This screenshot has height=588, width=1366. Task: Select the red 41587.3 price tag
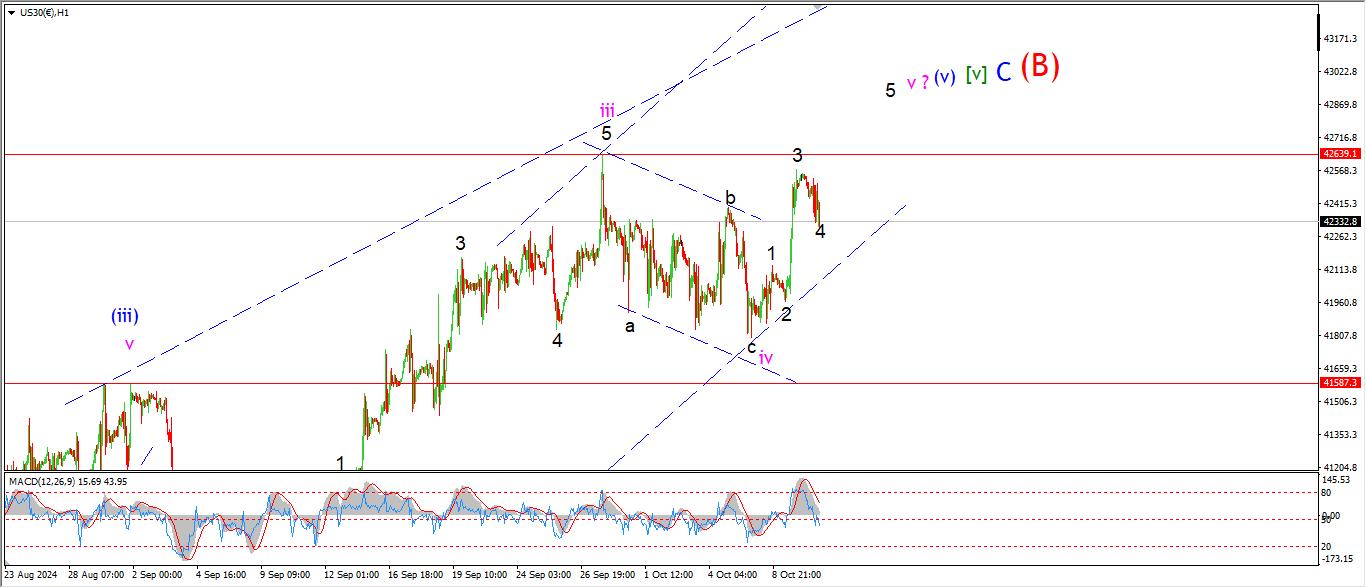[x=1340, y=383]
